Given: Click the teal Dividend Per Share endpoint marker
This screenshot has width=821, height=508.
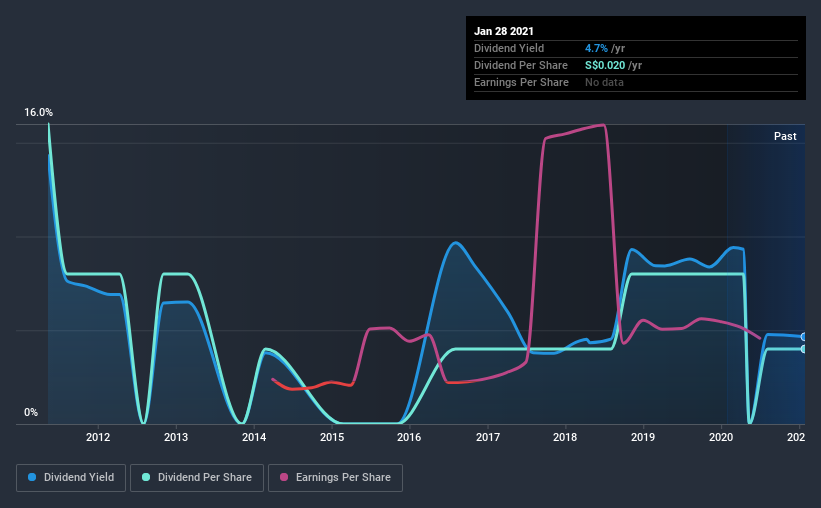Looking at the screenshot, I should coord(803,349).
